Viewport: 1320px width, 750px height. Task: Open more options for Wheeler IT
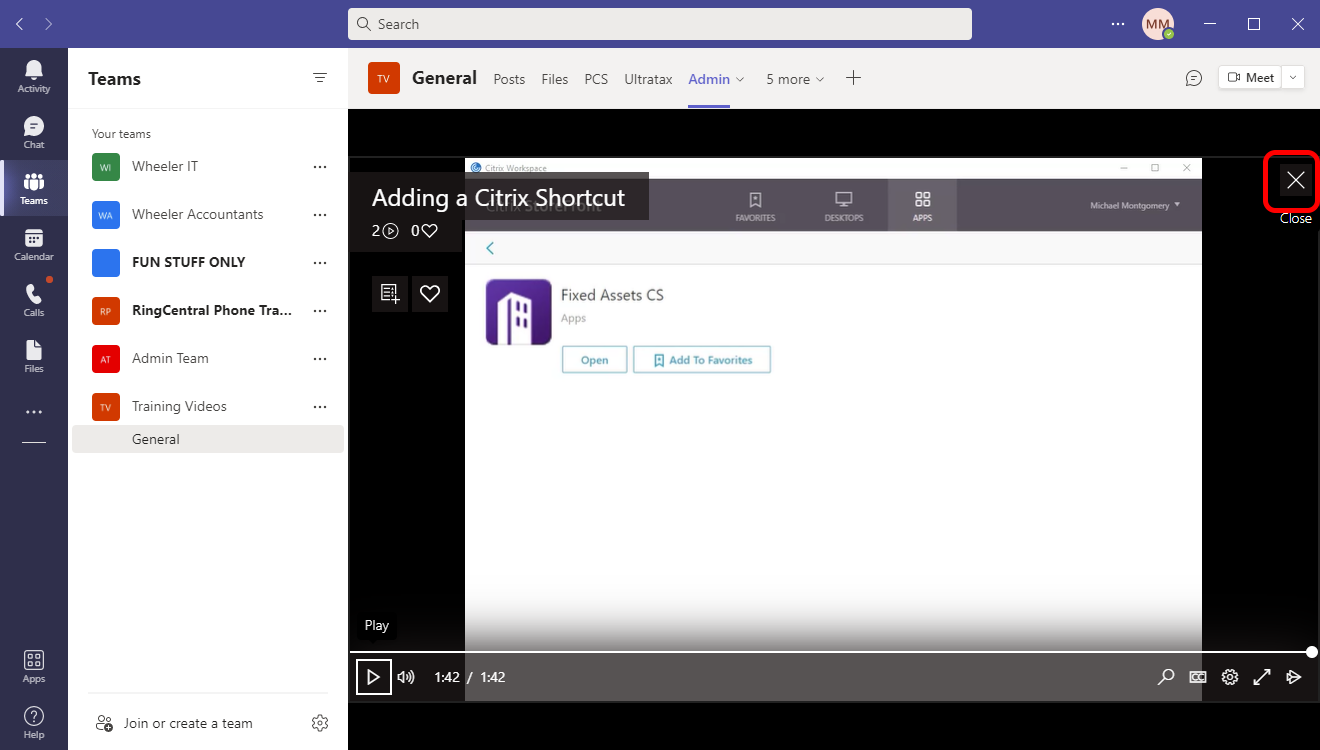tap(320, 166)
